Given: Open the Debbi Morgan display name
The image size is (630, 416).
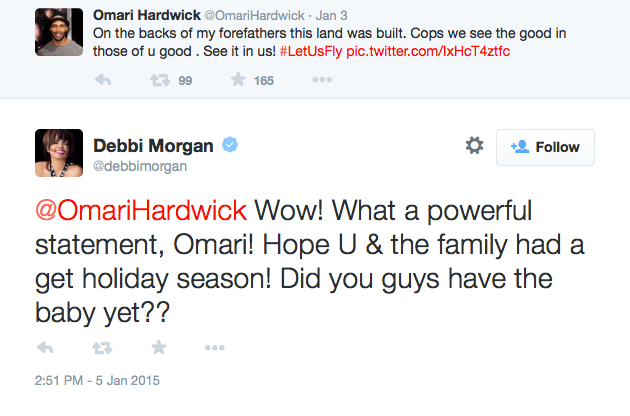Looking at the screenshot, I should pos(153,145).
